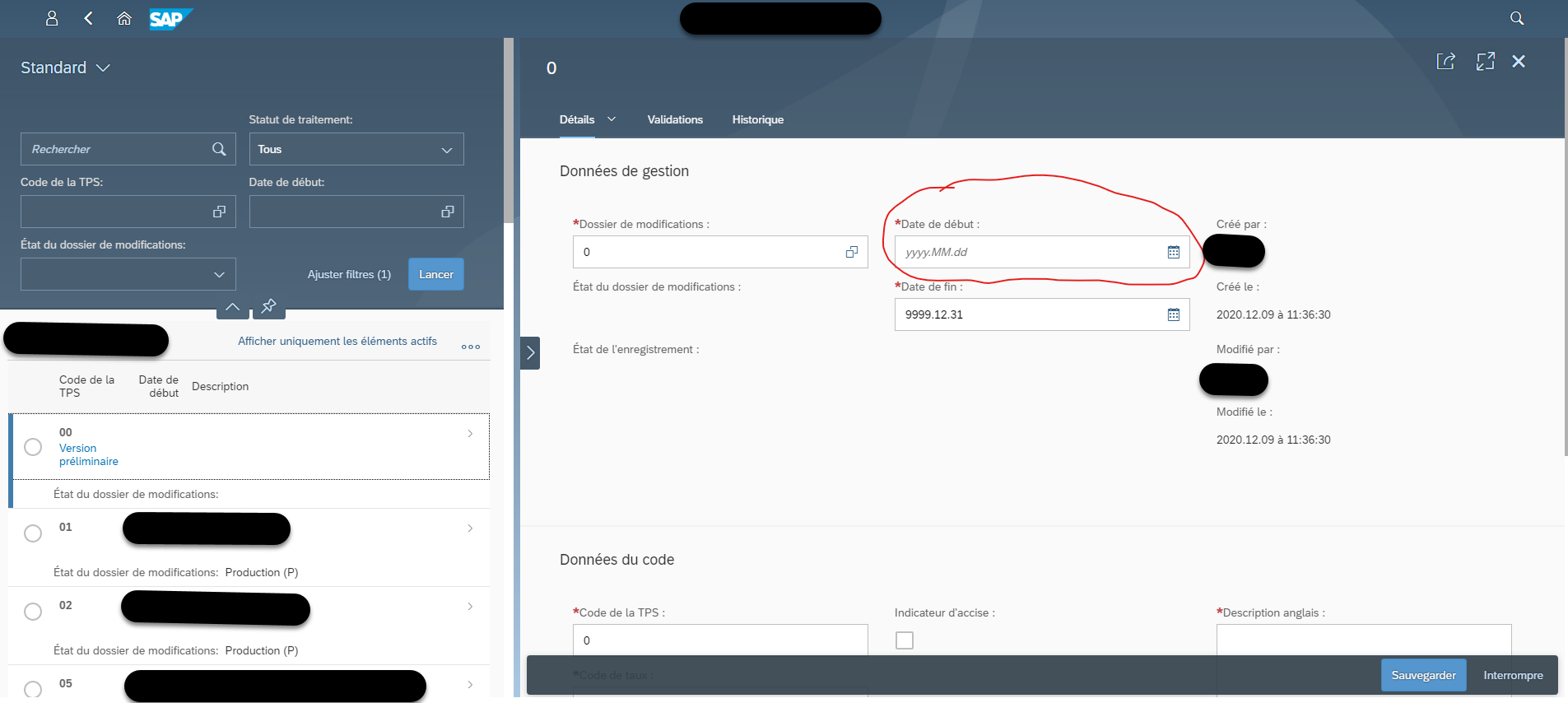Open Statut de traitement dropdown
Viewport: 1568px width, 703px height.
click(x=356, y=149)
